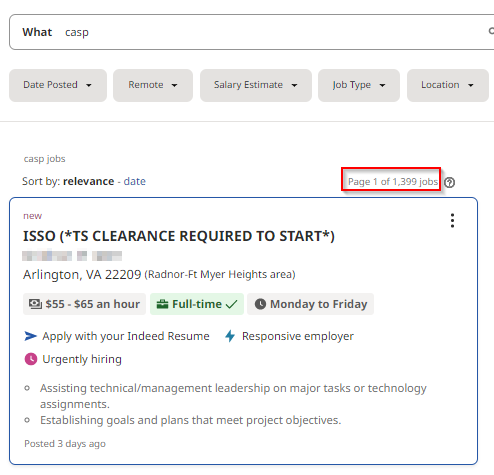Focus the What search field containing casp
Image resolution: width=494 pixels, height=475 pixels.
(252, 32)
